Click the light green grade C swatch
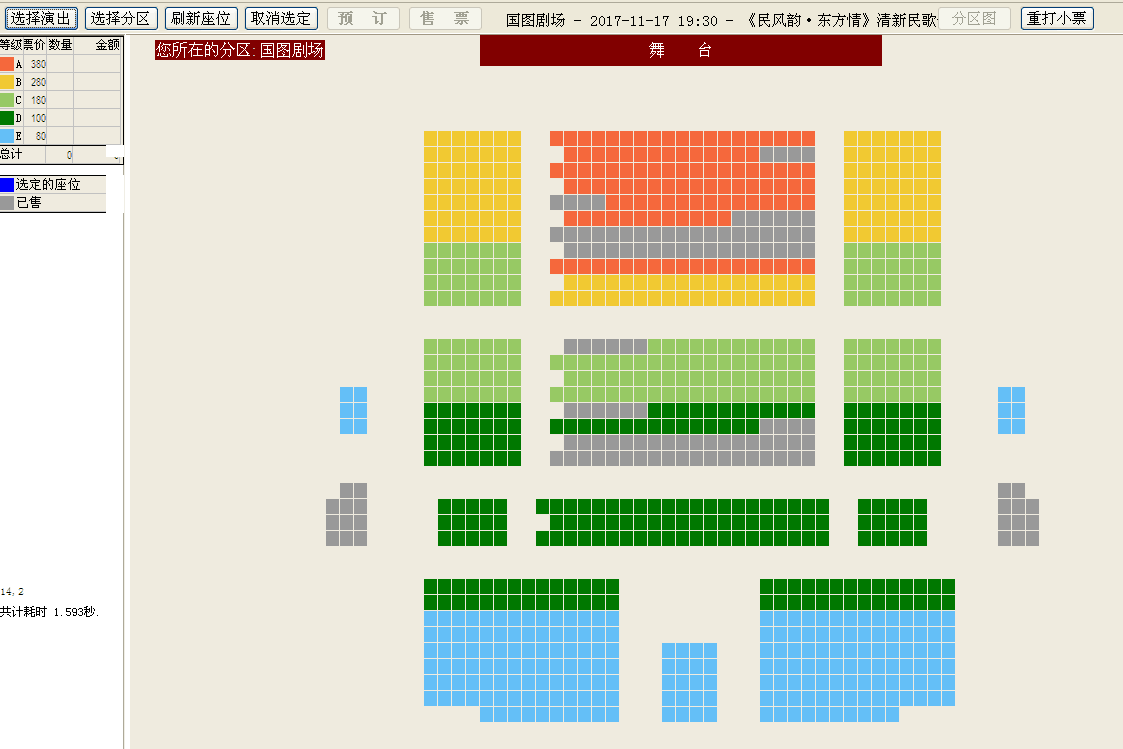The height and width of the screenshot is (749, 1123). [x=7, y=100]
